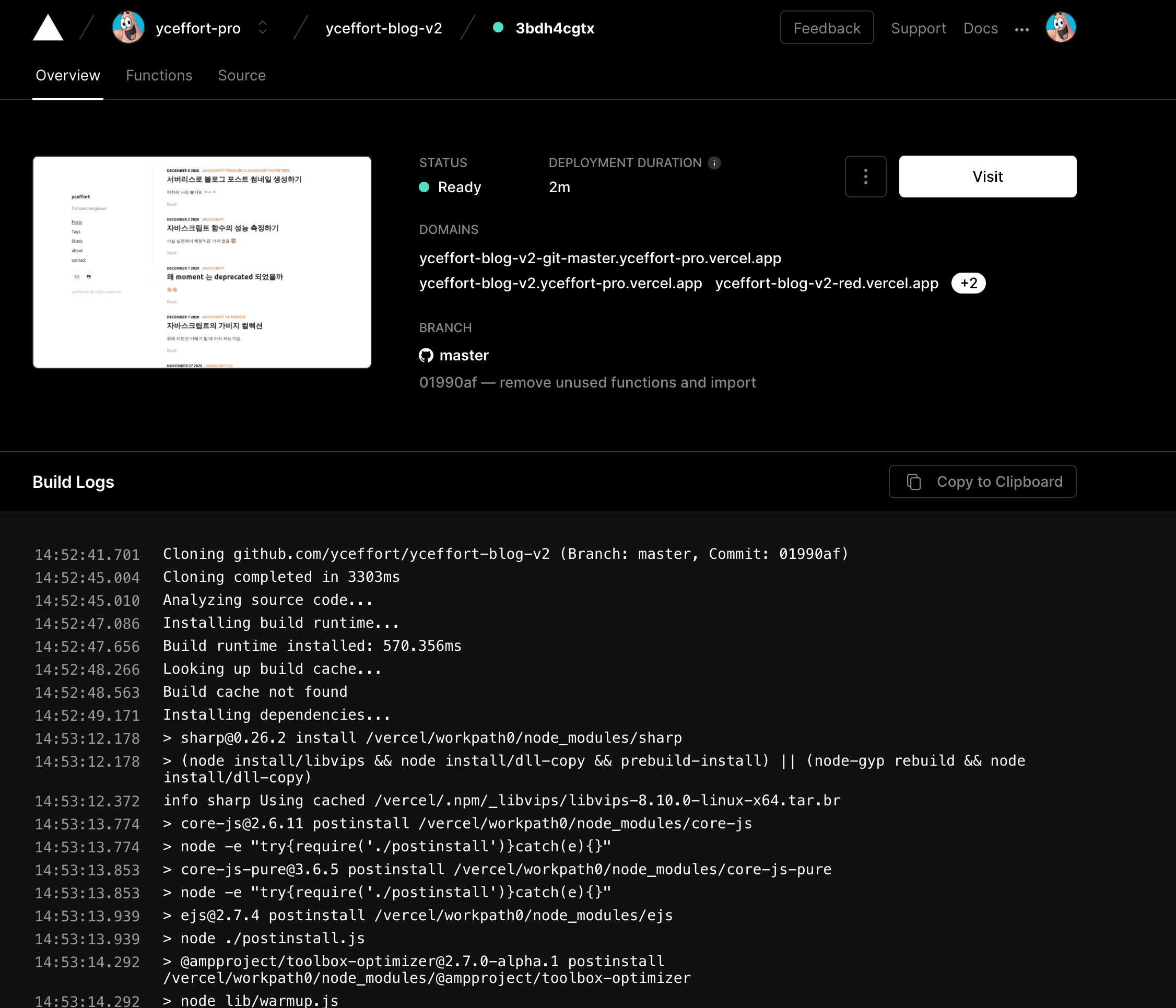Click the Feedback button

coord(826,28)
